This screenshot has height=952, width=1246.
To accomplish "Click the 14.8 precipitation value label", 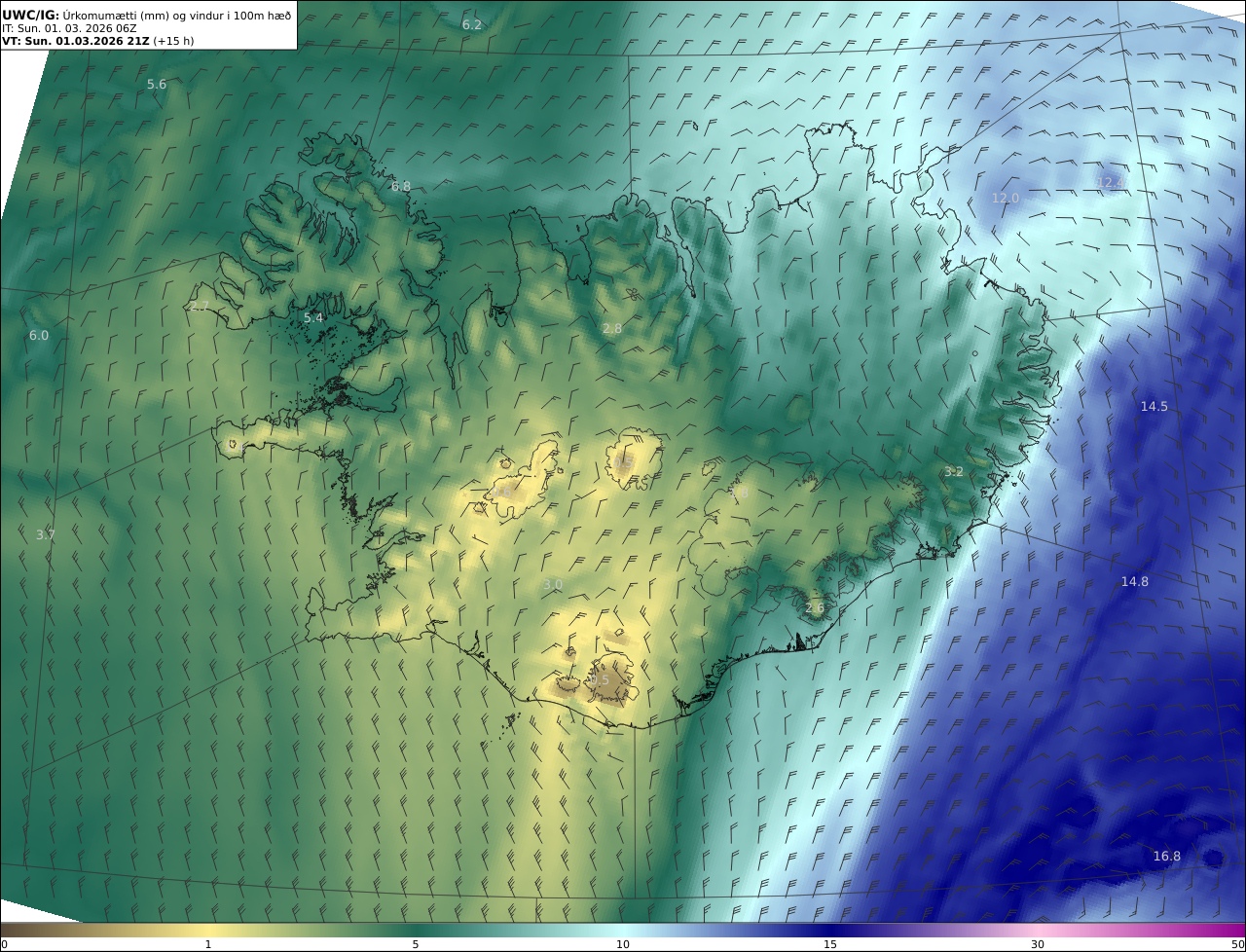I will (x=1135, y=581).
